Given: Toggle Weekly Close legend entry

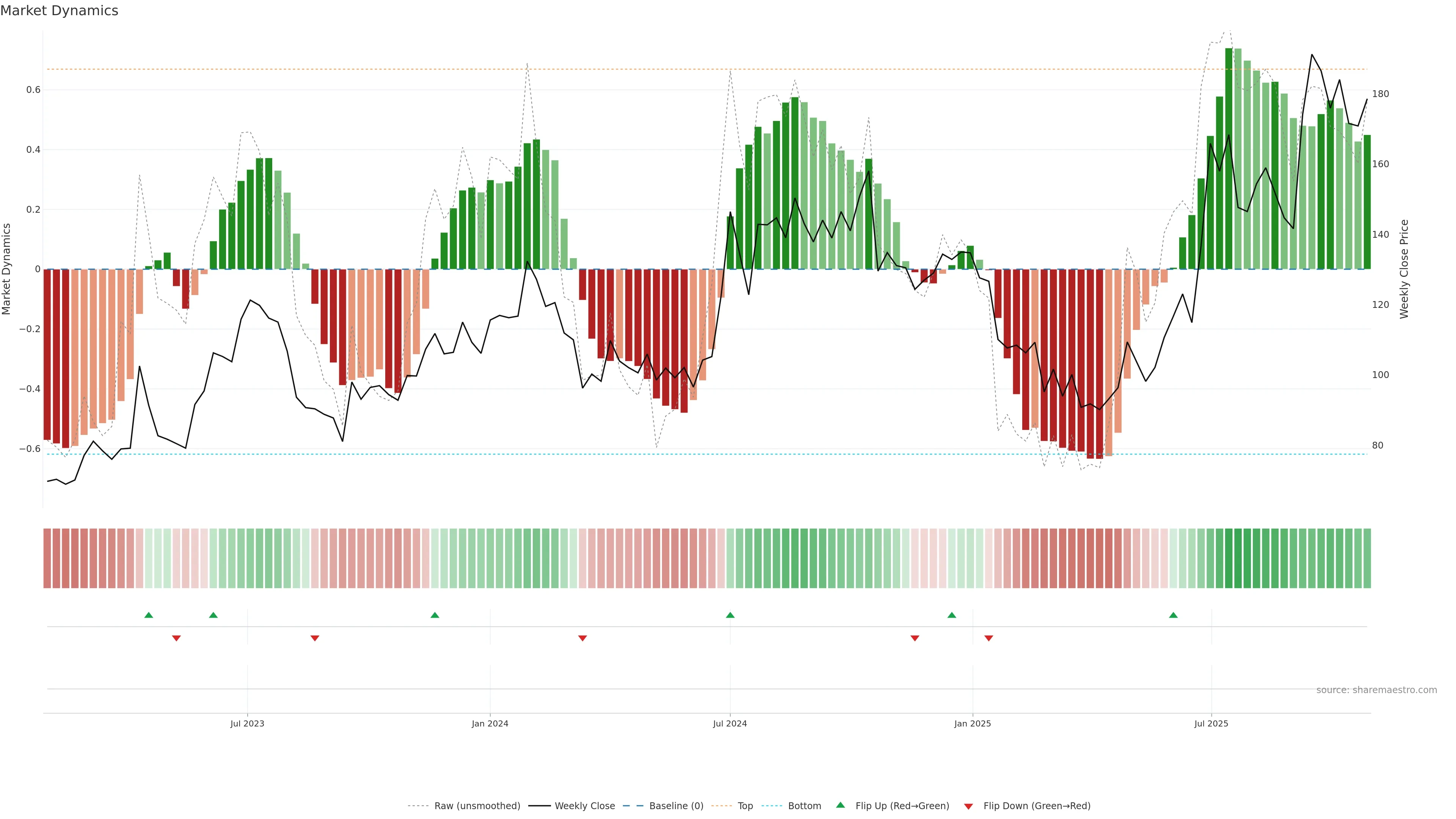Looking at the screenshot, I should [584, 806].
